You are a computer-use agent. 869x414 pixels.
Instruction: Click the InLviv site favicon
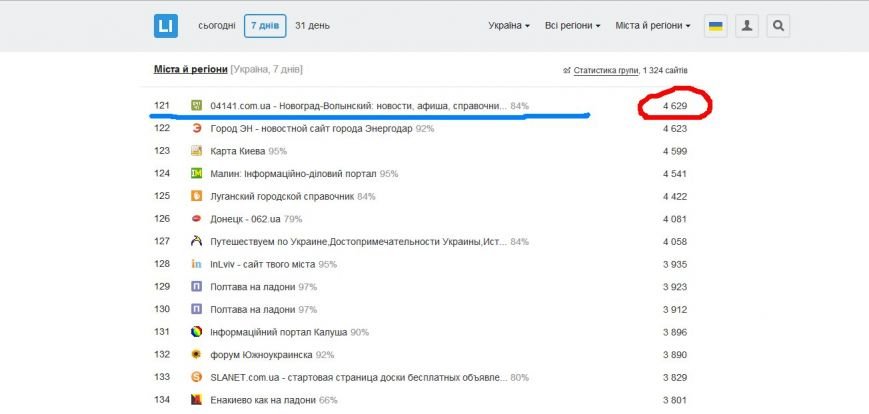tap(197, 264)
